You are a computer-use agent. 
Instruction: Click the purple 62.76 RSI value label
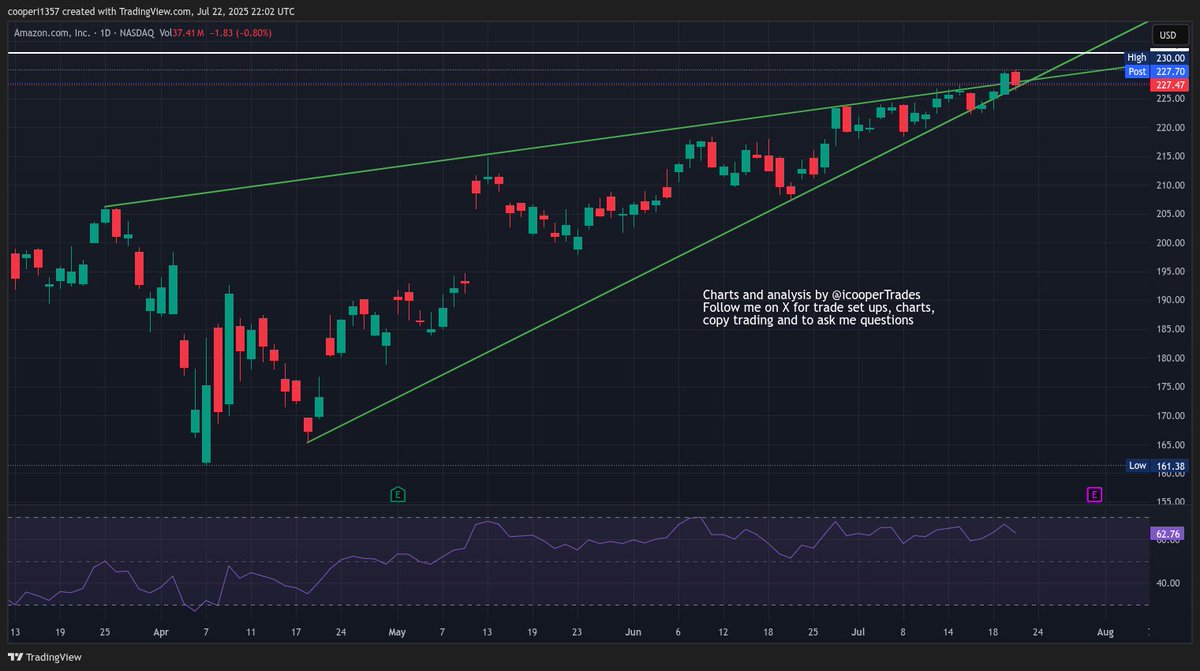(1169, 534)
